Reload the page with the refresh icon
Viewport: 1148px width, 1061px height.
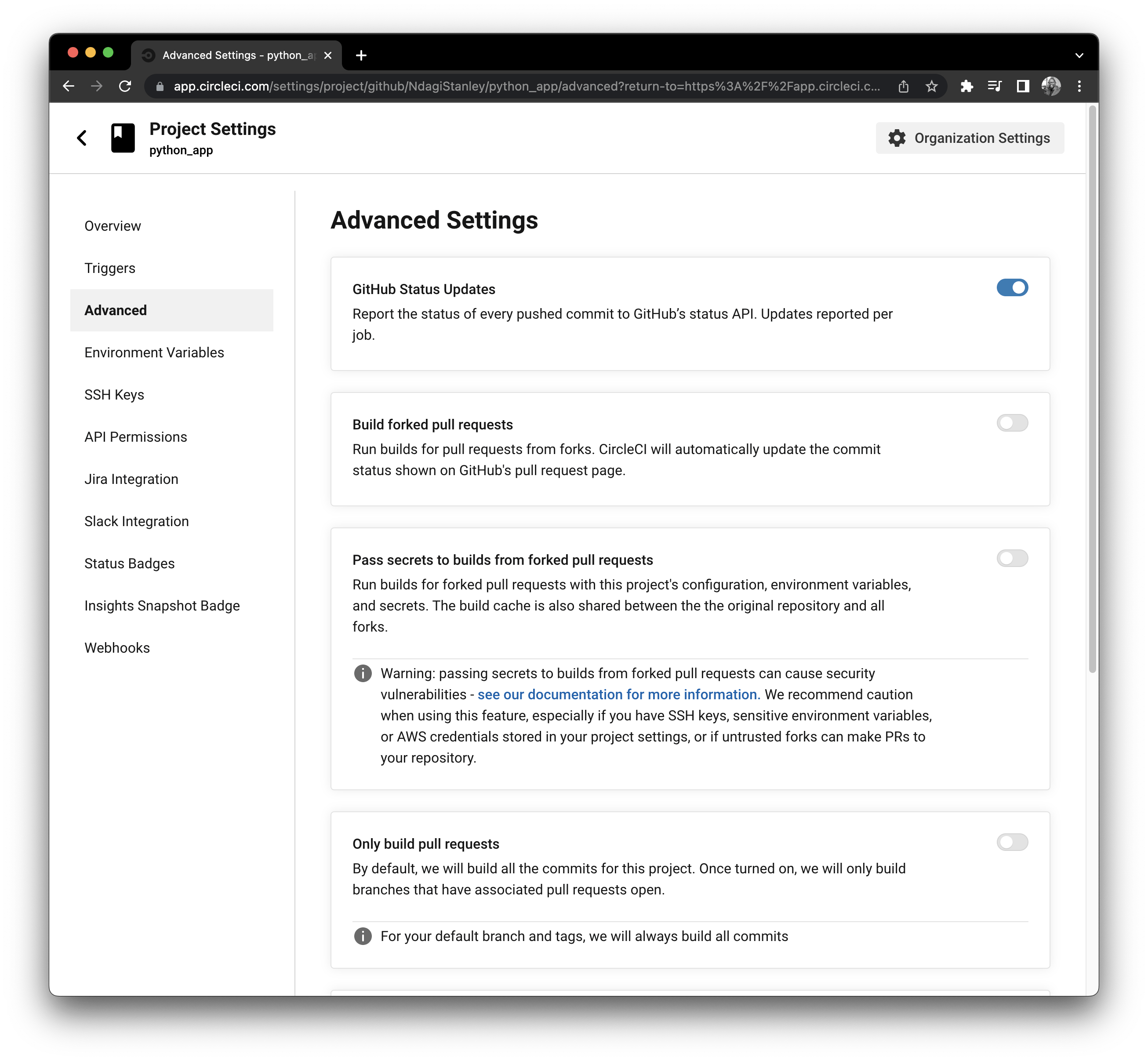coord(126,86)
